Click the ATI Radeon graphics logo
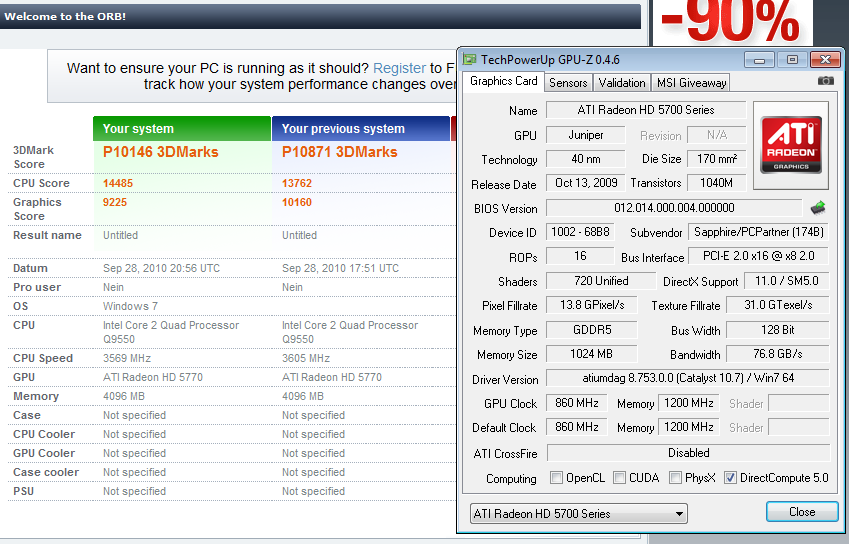 pos(791,145)
